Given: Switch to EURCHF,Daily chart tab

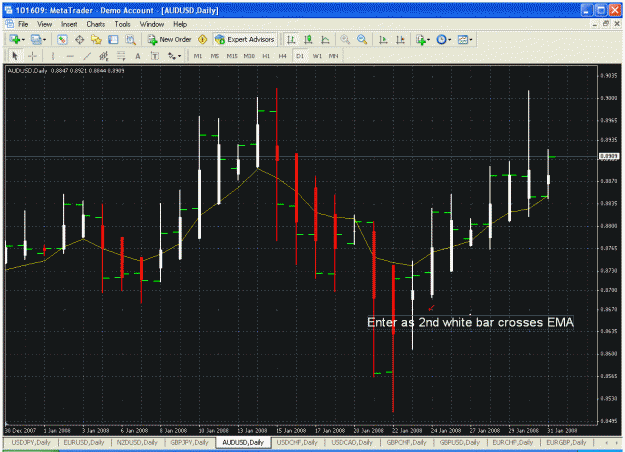Looking at the screenshot, I should (513, 442).
